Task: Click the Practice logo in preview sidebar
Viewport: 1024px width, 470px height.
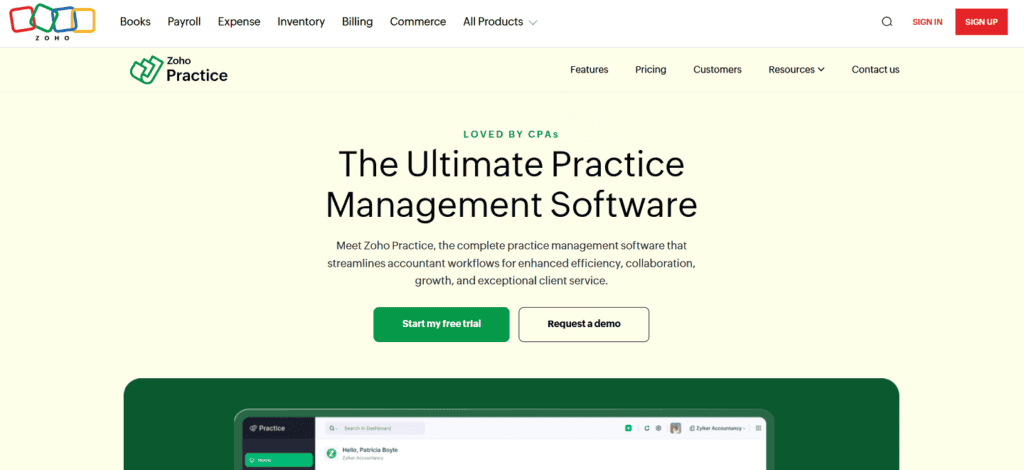Action: pyautogui.click(x=267, y=428)
